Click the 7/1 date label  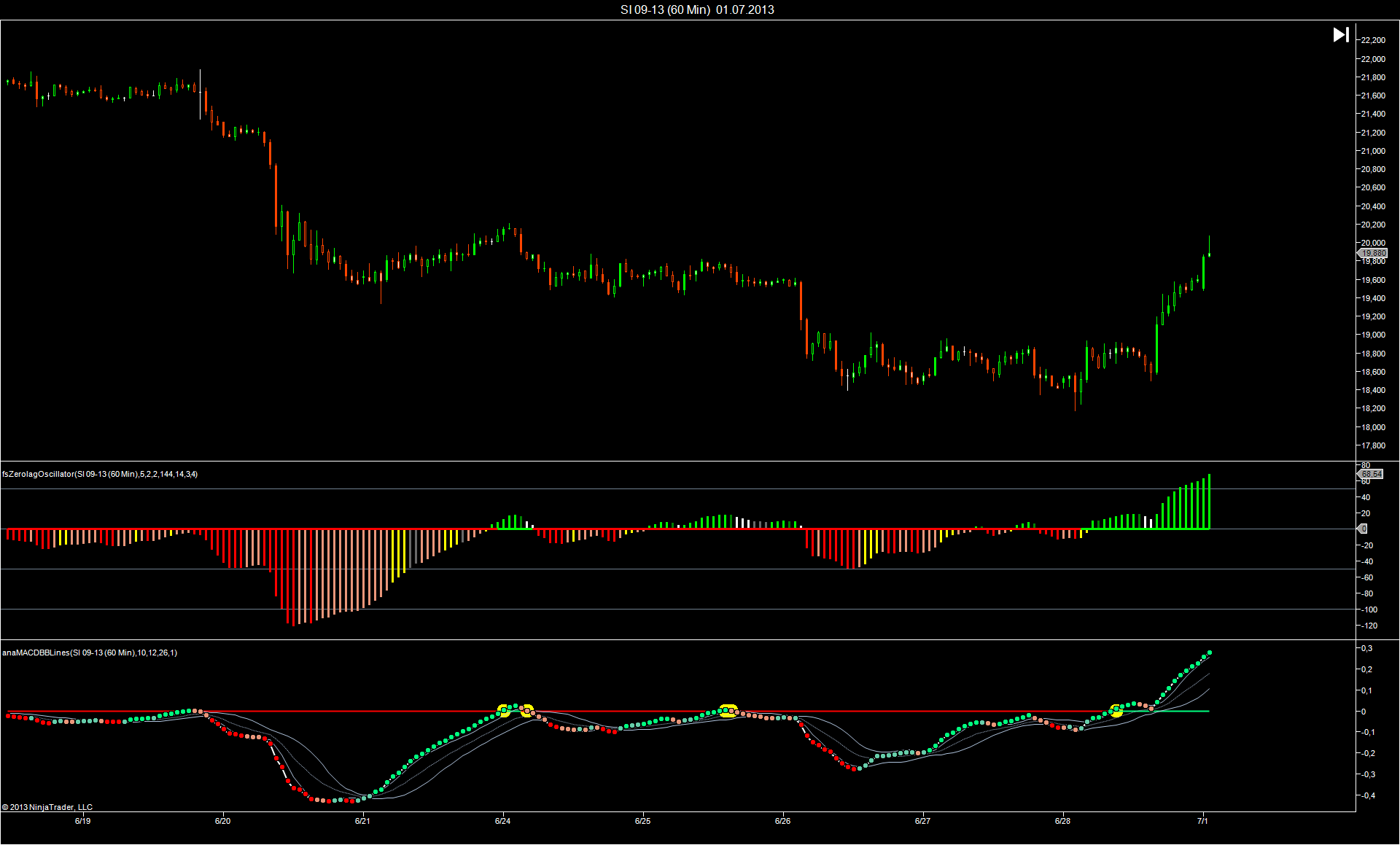(1202, 821)
